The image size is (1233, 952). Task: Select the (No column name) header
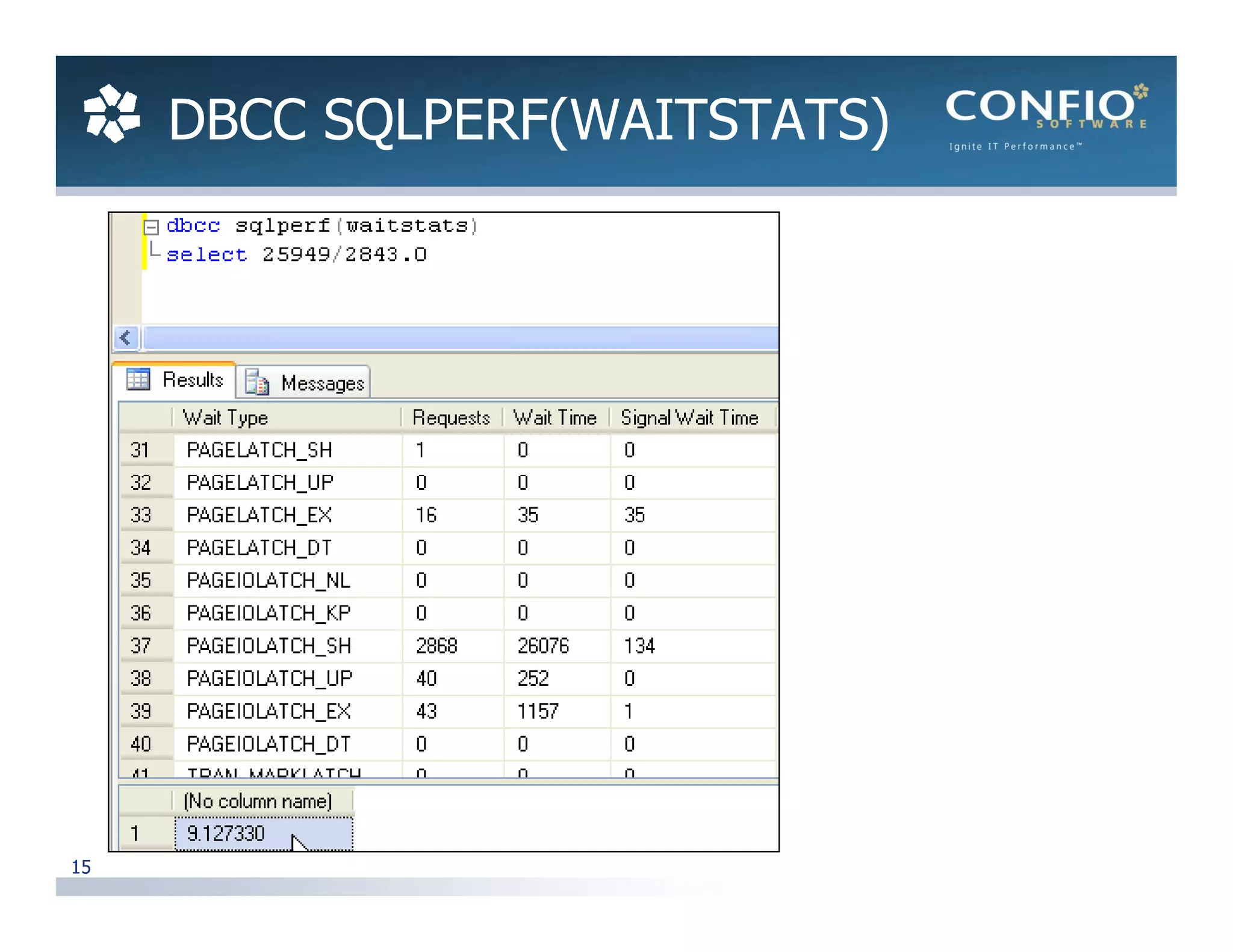click(x=262, y=801)
